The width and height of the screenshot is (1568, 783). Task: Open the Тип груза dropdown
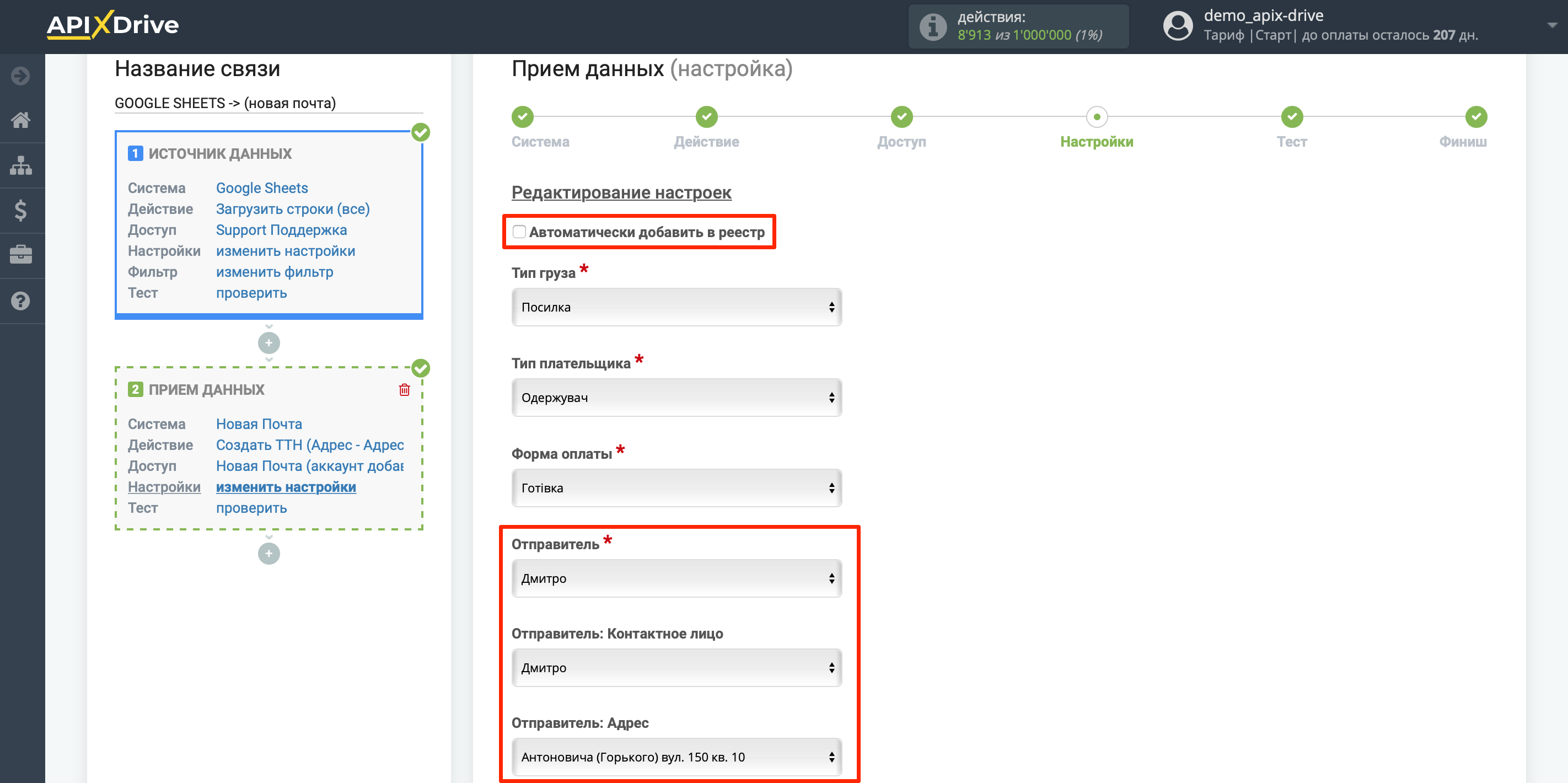pyautogui.click(x=676, y=308)
